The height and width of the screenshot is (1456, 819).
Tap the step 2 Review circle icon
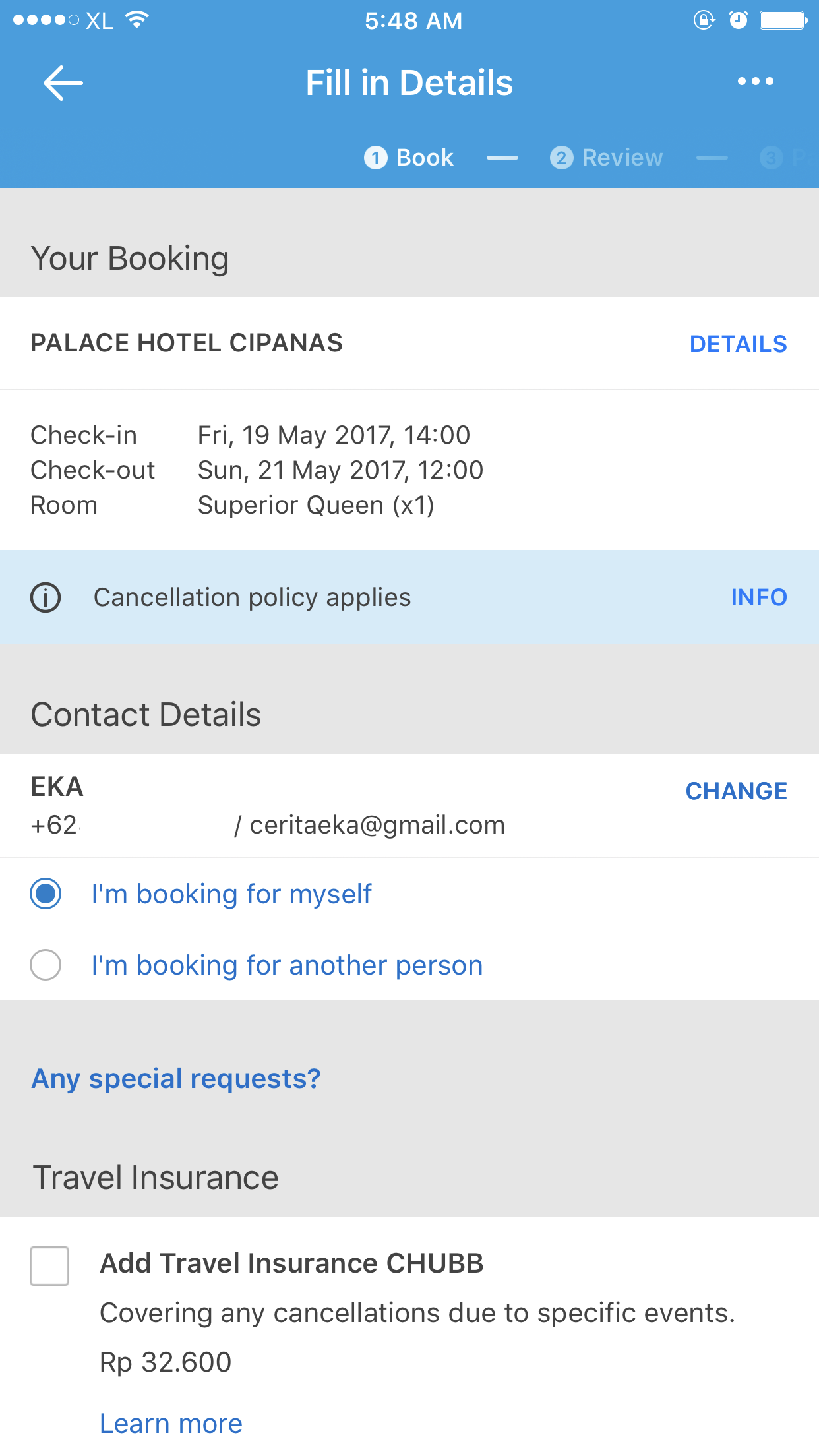click(x=561, y=158)
